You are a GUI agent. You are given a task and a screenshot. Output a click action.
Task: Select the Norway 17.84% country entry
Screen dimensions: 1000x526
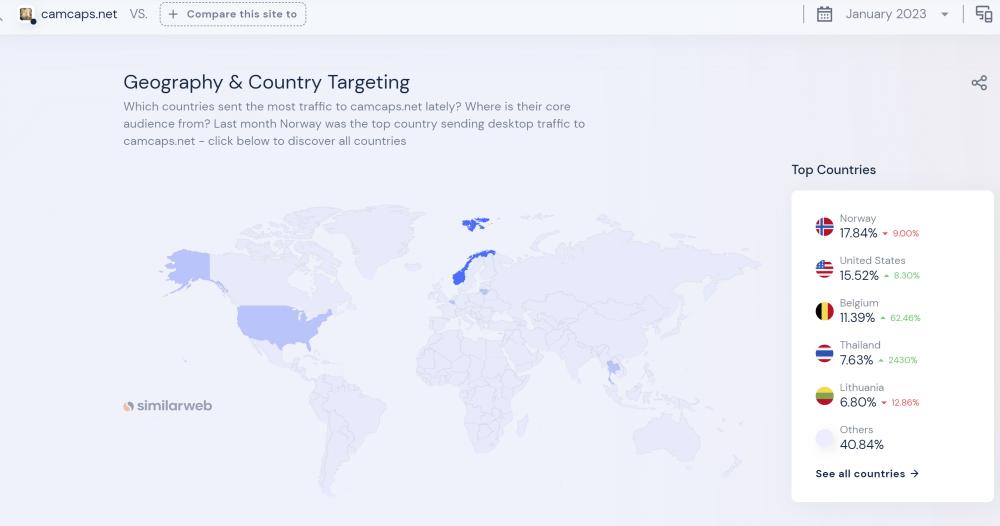(858, 226)
